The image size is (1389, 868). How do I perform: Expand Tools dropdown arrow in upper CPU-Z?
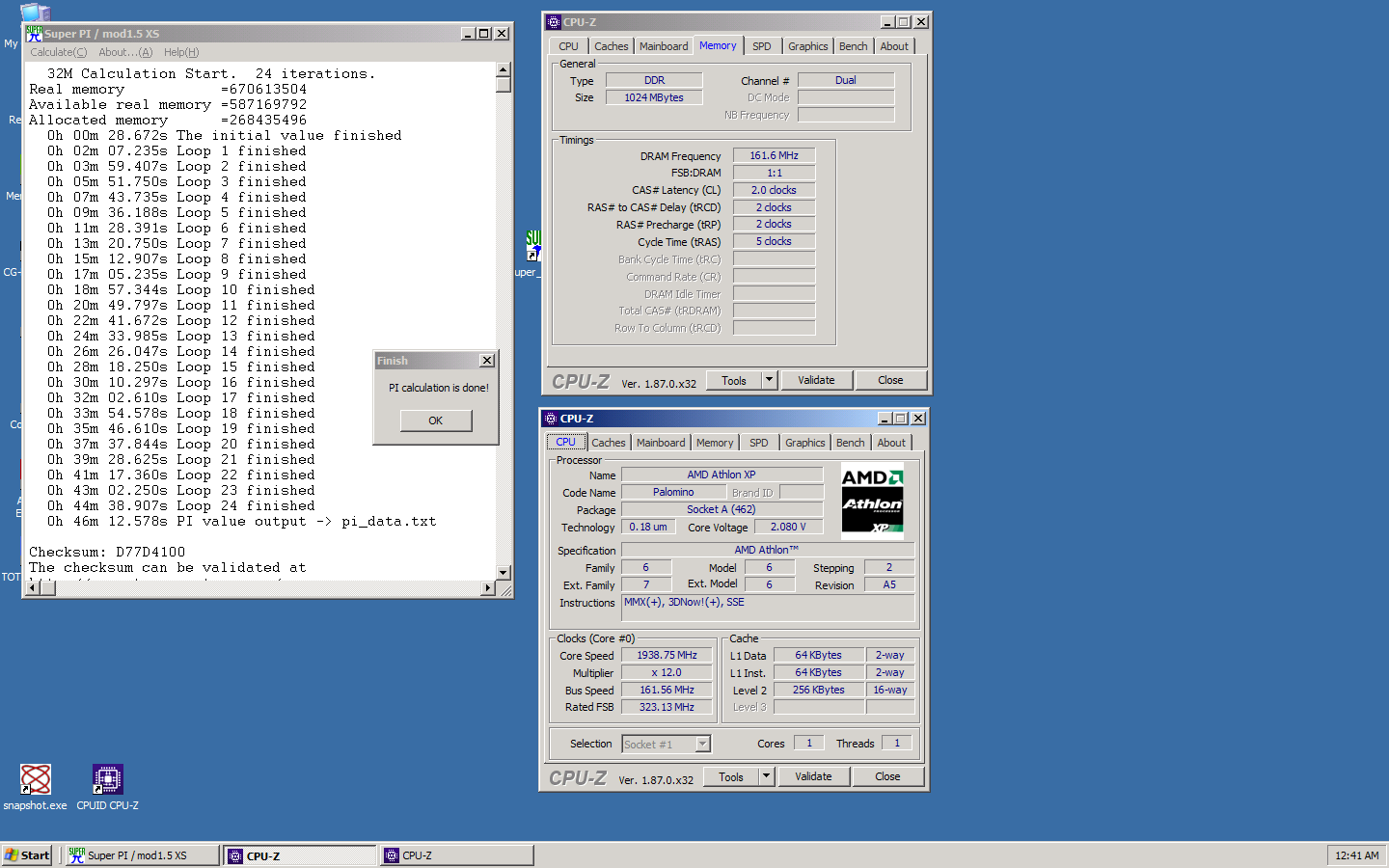(x=770, y=380)
